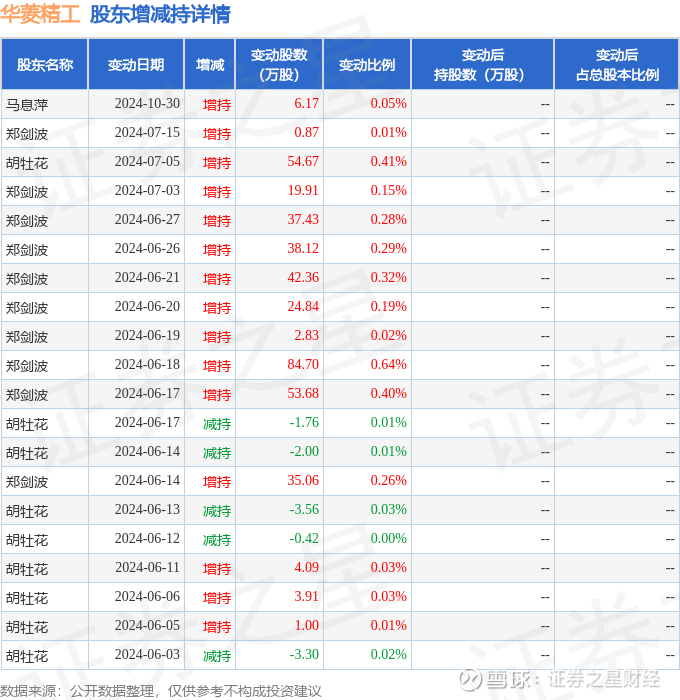Click the share value -3.30
The image size is (680, 700).
pos(304,655)
